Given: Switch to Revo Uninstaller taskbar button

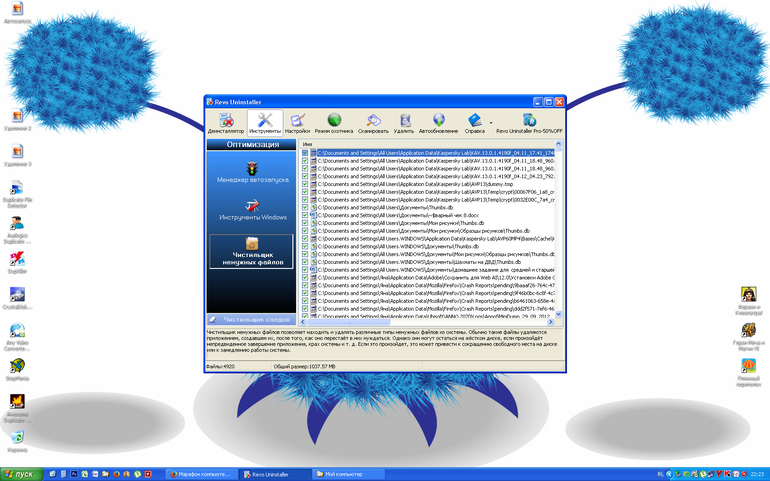Looking at the screenshot, I should click(x=275, y=474).
